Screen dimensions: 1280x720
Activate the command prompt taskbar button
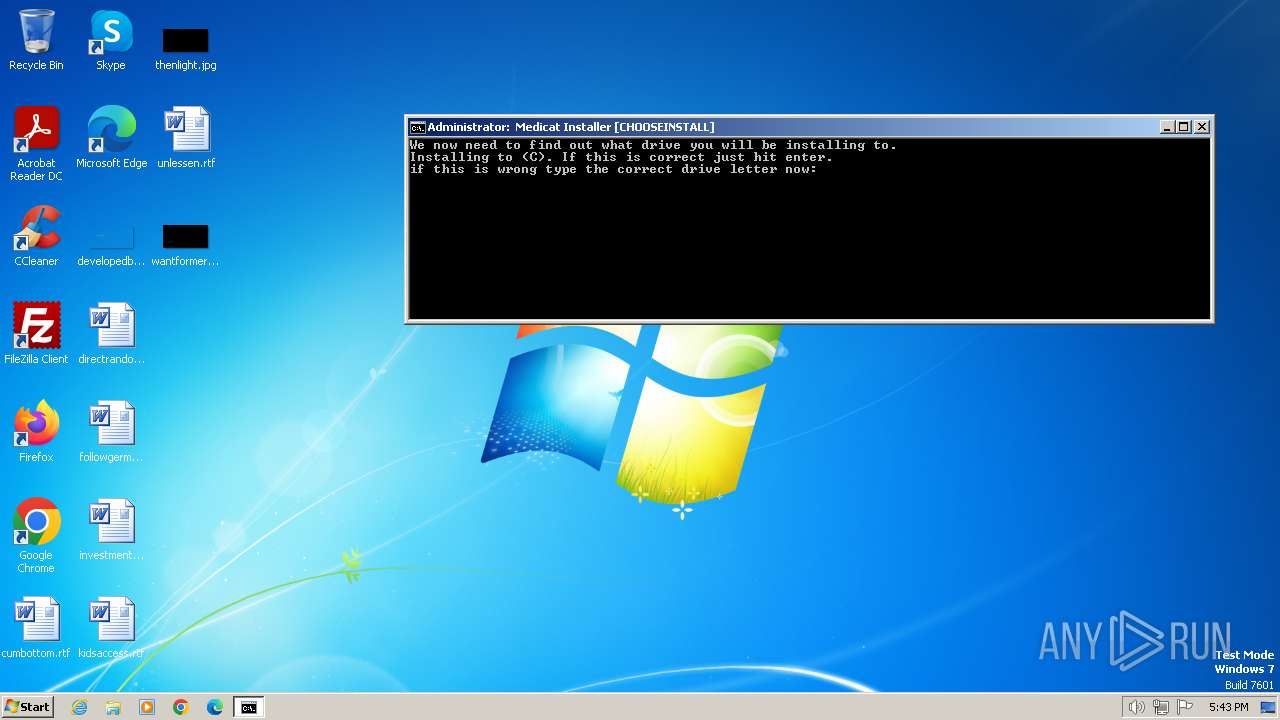[249, 707]
